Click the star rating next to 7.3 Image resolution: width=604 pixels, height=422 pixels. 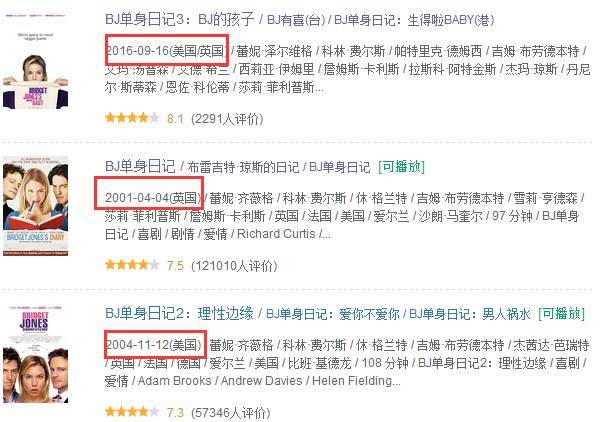pos(132,412)
